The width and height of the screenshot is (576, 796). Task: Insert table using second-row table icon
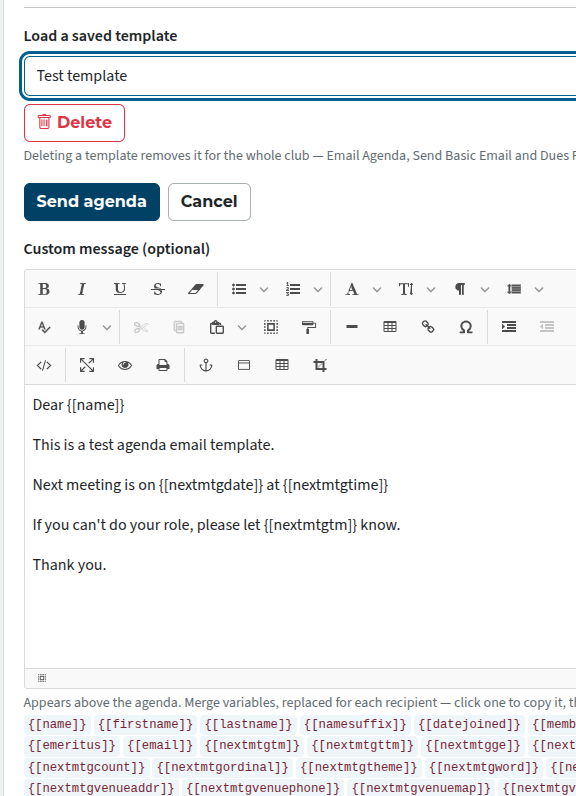point(390,327)
